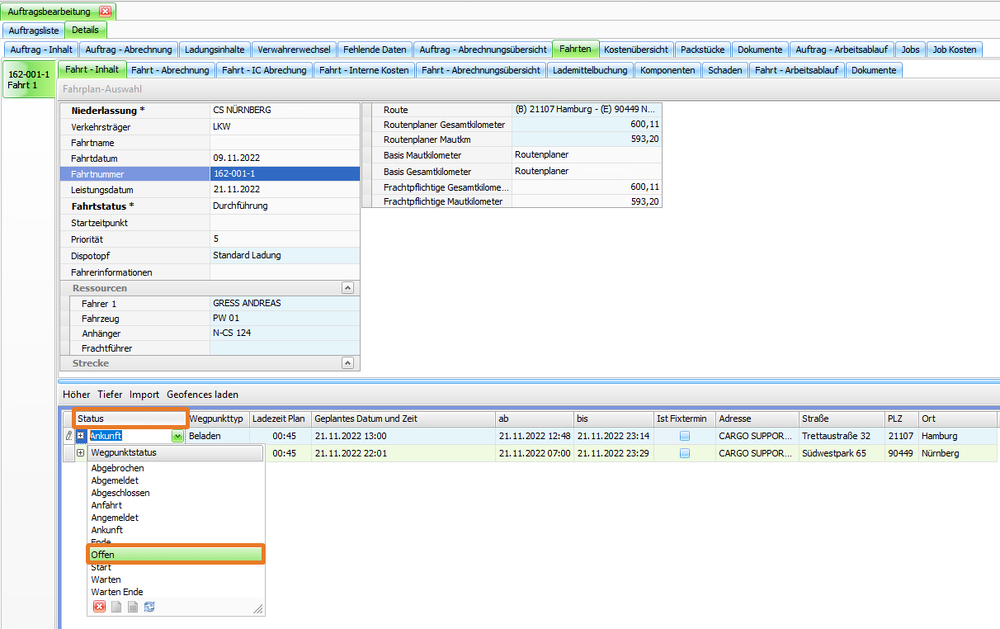Collapse the Ressourcen section
1000x629 pixels.
pos(347,287)
